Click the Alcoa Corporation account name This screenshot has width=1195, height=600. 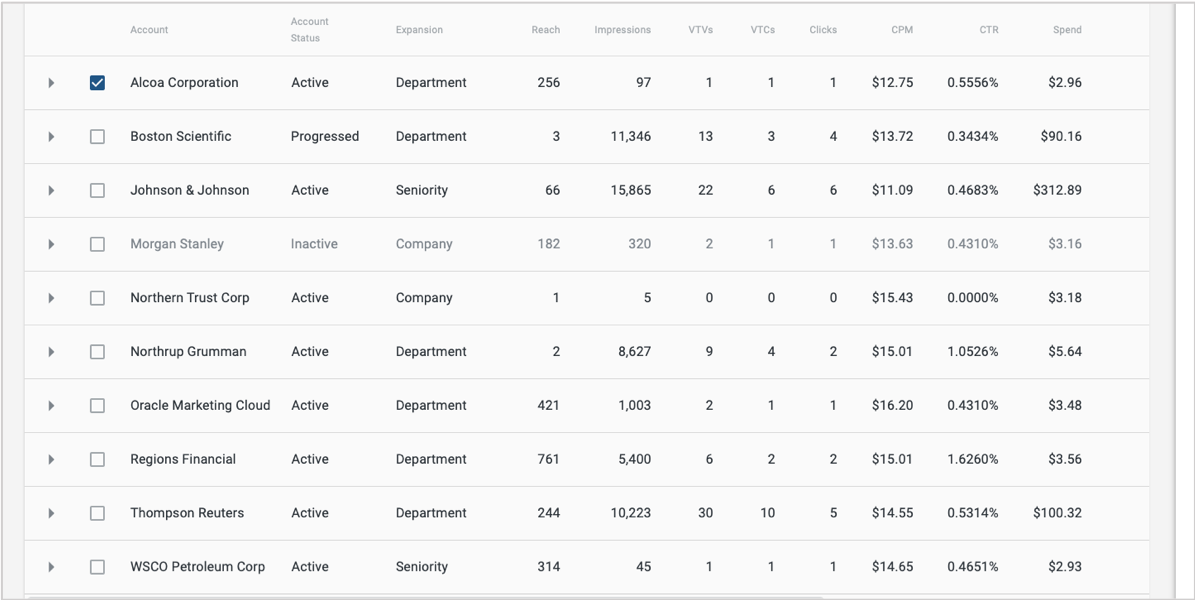point(184,82)
